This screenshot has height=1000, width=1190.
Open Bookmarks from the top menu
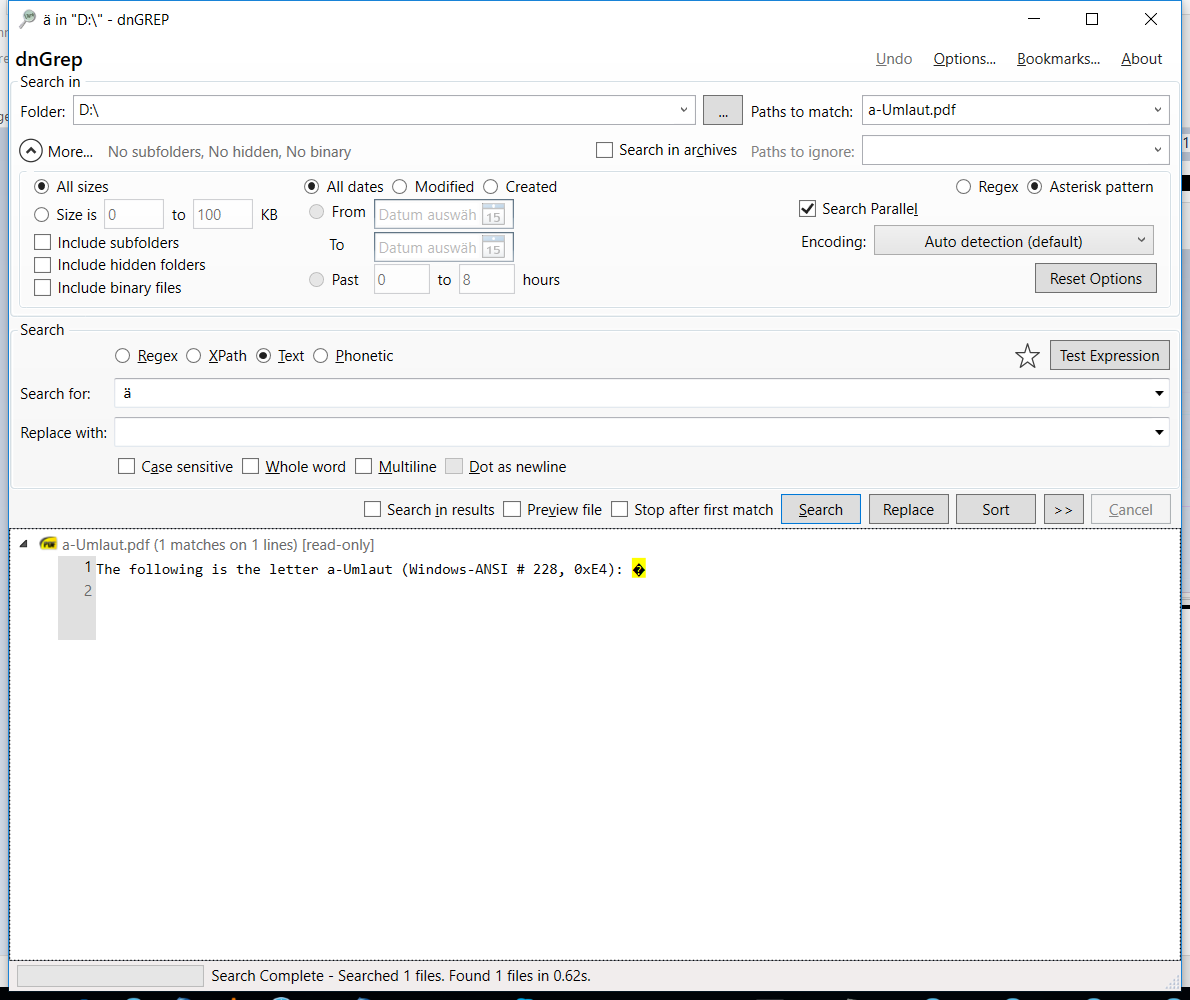(x=1057, y=59)
